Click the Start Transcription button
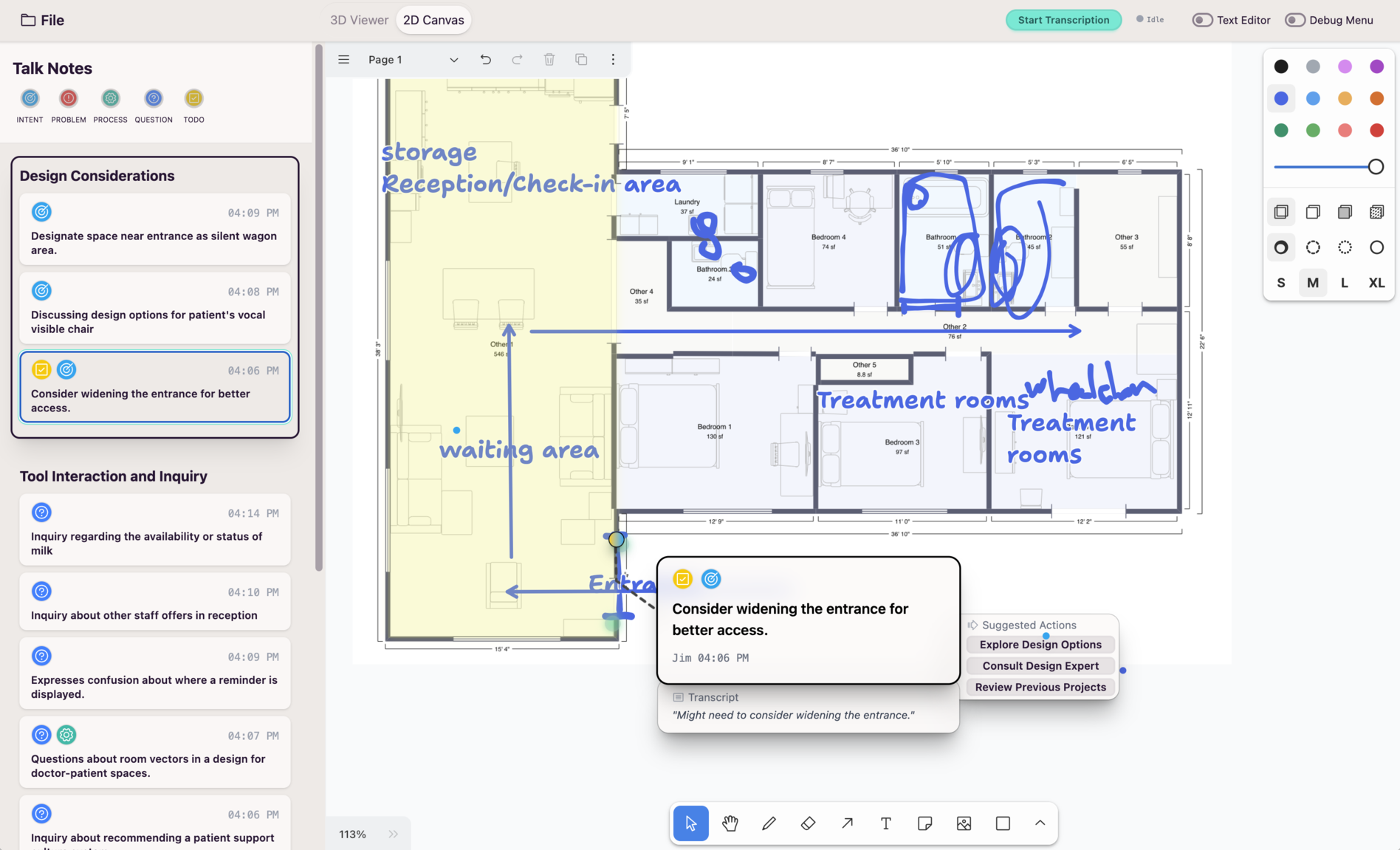This screenshot has height=850, width=1400. [1063, 20]
